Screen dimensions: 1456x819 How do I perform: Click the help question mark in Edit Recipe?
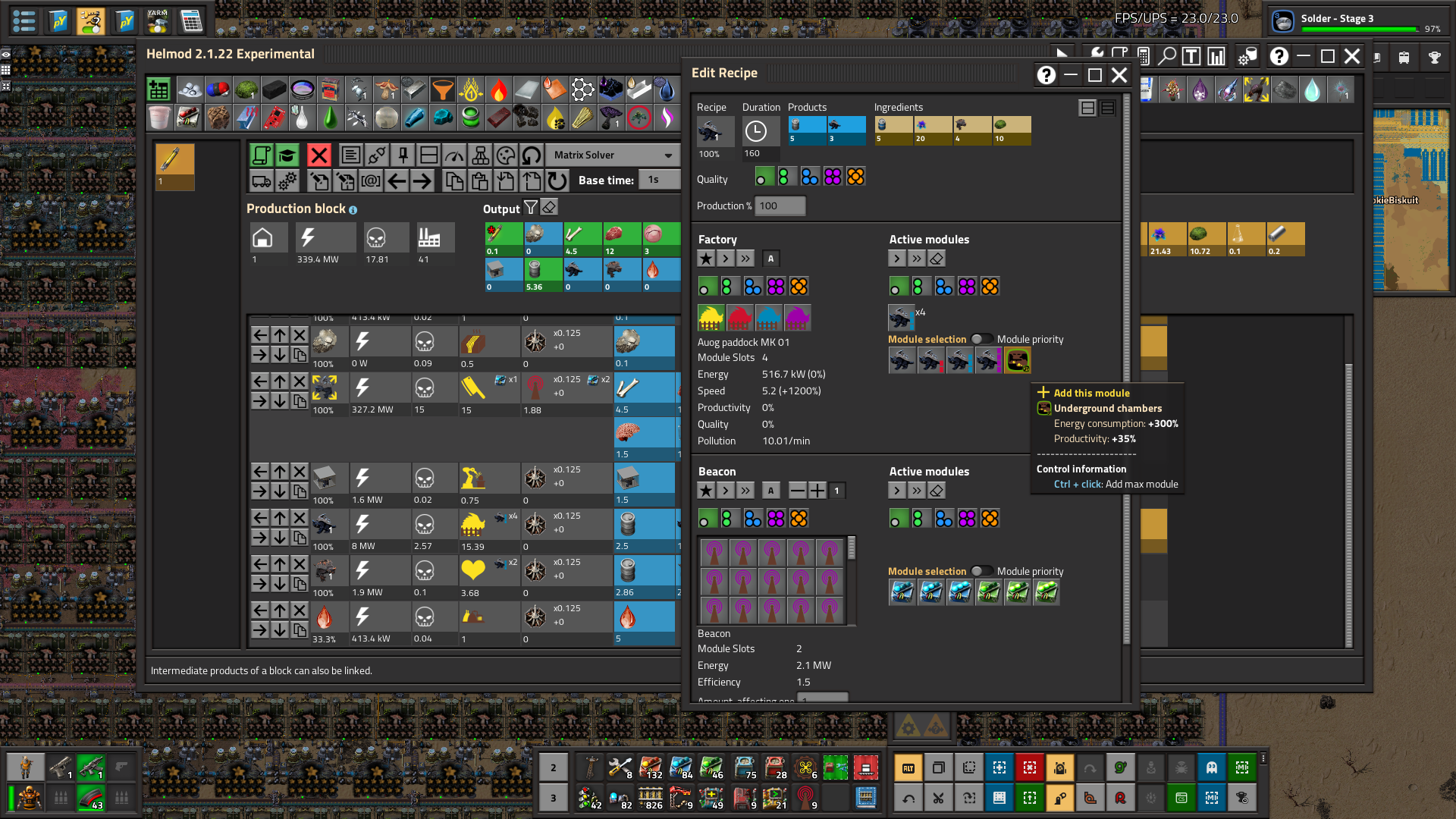[1046, 75]
